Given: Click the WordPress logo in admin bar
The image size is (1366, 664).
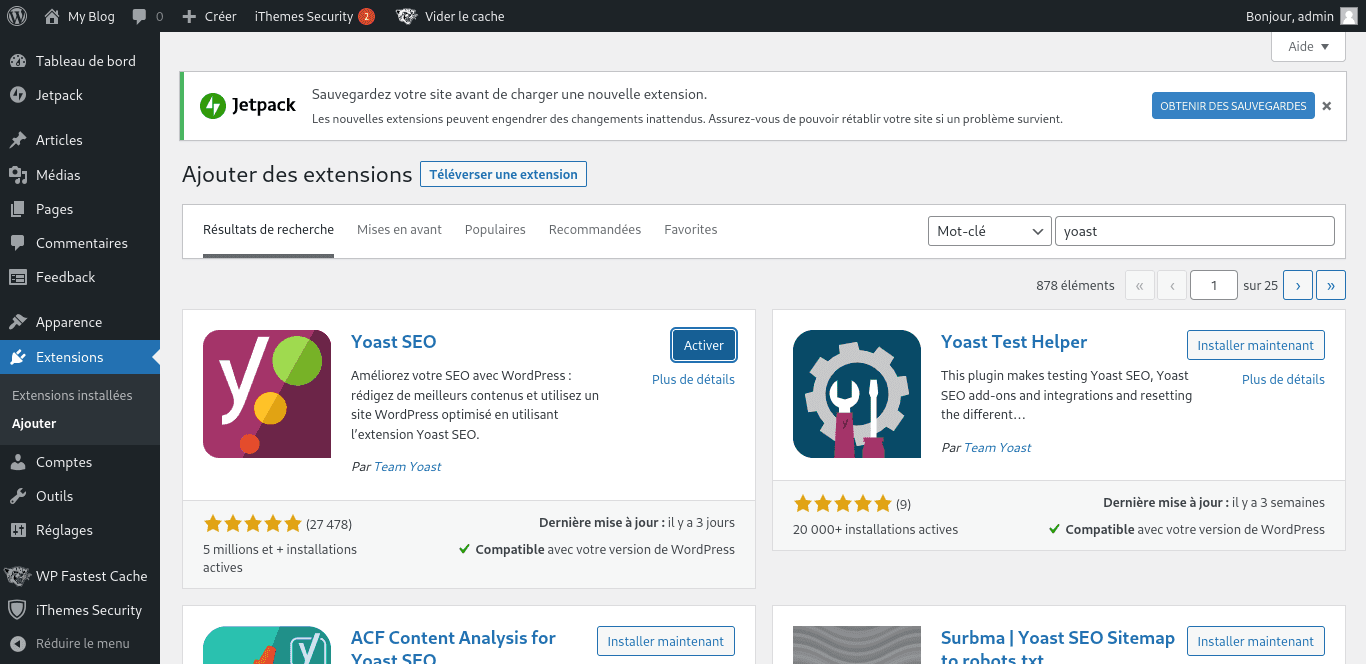Looking at the screenshot, I should click(17, 16).
